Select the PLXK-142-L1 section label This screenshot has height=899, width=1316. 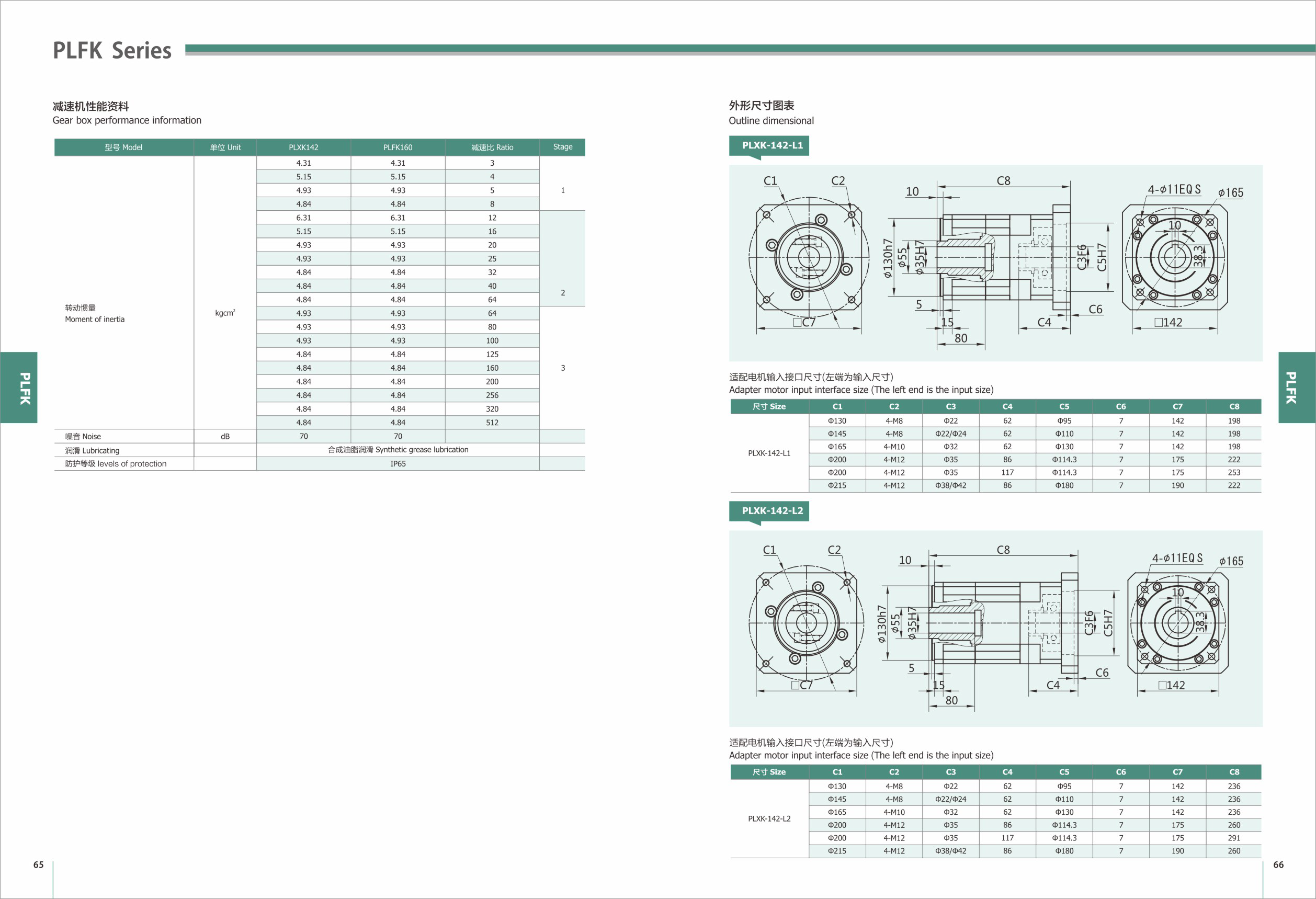[772, 145]
